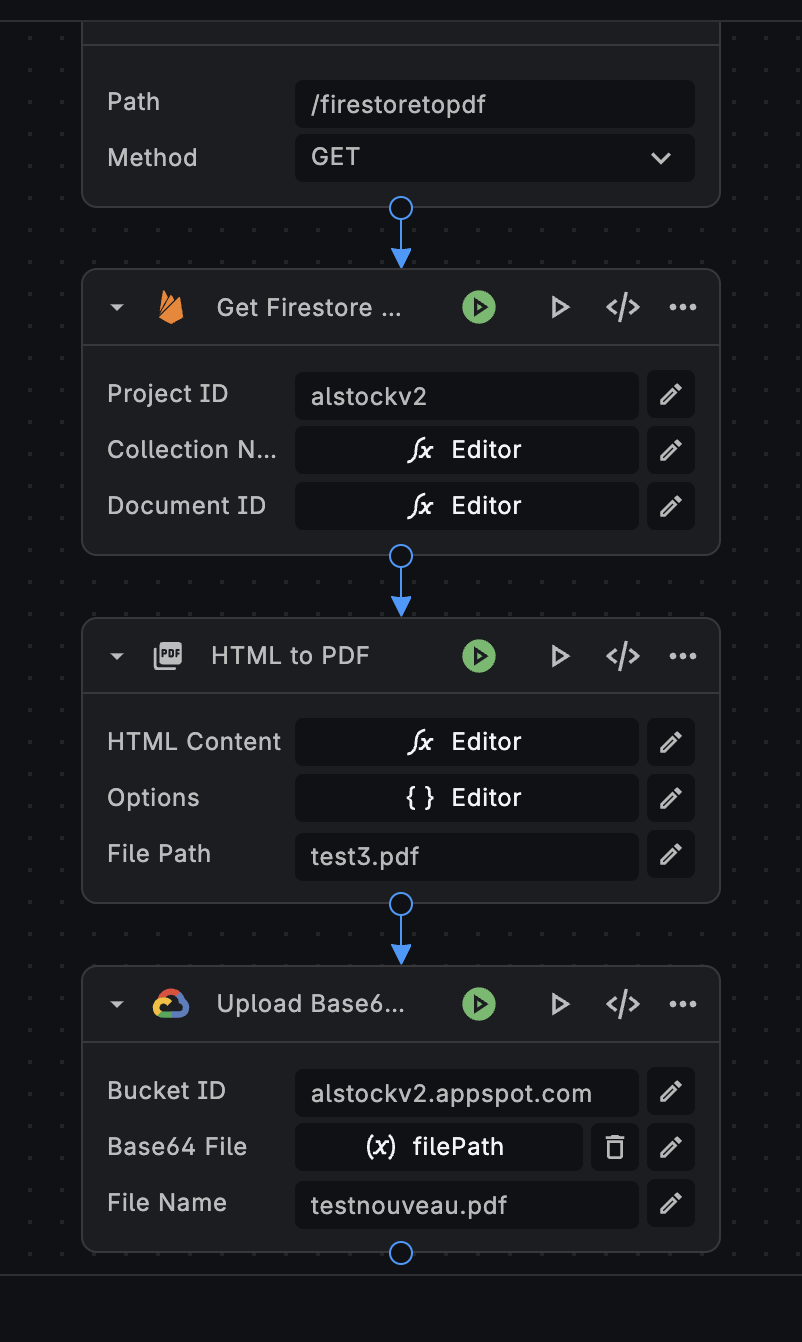Run the HTML to PDF node
Viewport: 802px width, 1342px height.
[x=479, y=656]
